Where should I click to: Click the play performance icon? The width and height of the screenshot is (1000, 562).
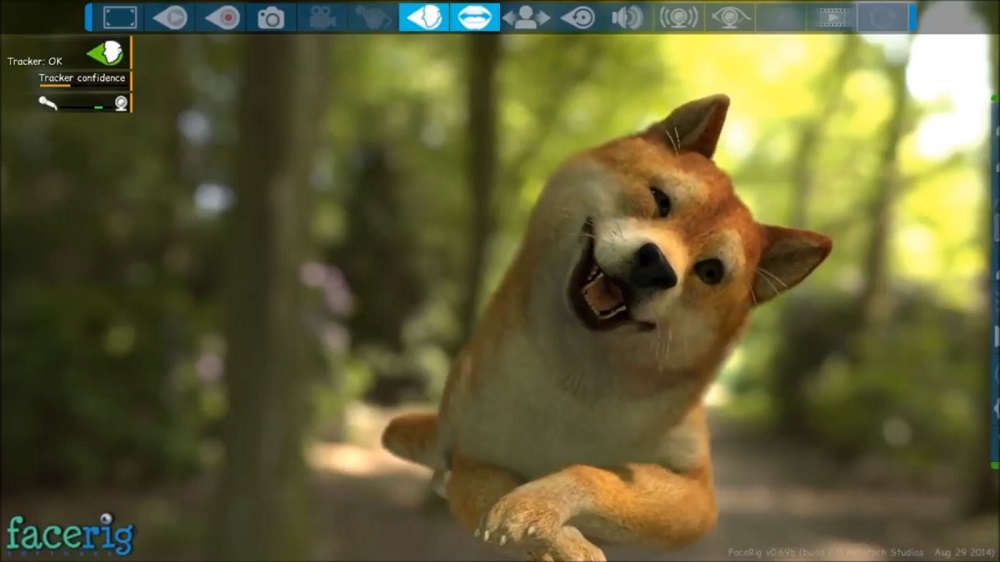(x=170, y=18)
